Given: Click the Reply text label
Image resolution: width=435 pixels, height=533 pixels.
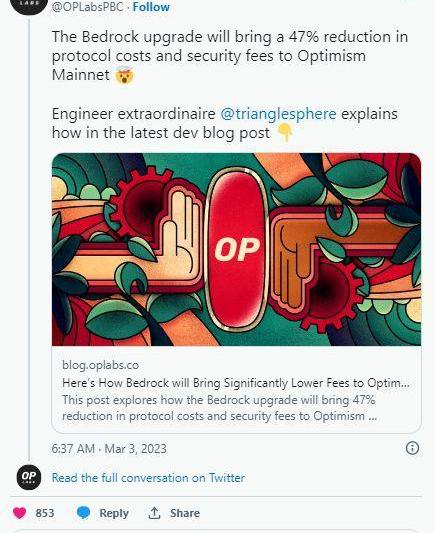Looking at the screenshot, I should coord(114,513).
